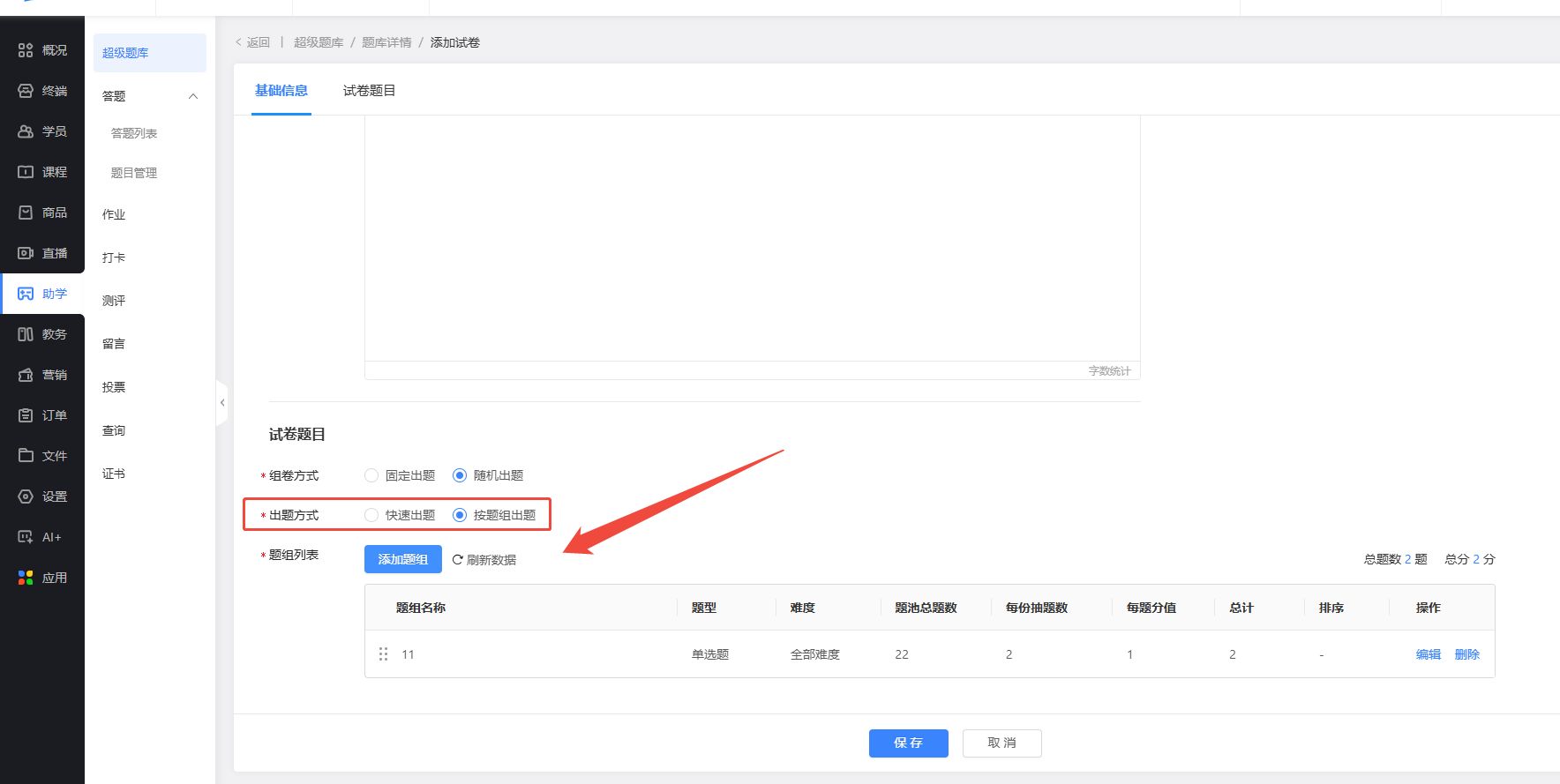
Task: Open 超级题库 in the side menu
Action: click(x=150, y=53)
